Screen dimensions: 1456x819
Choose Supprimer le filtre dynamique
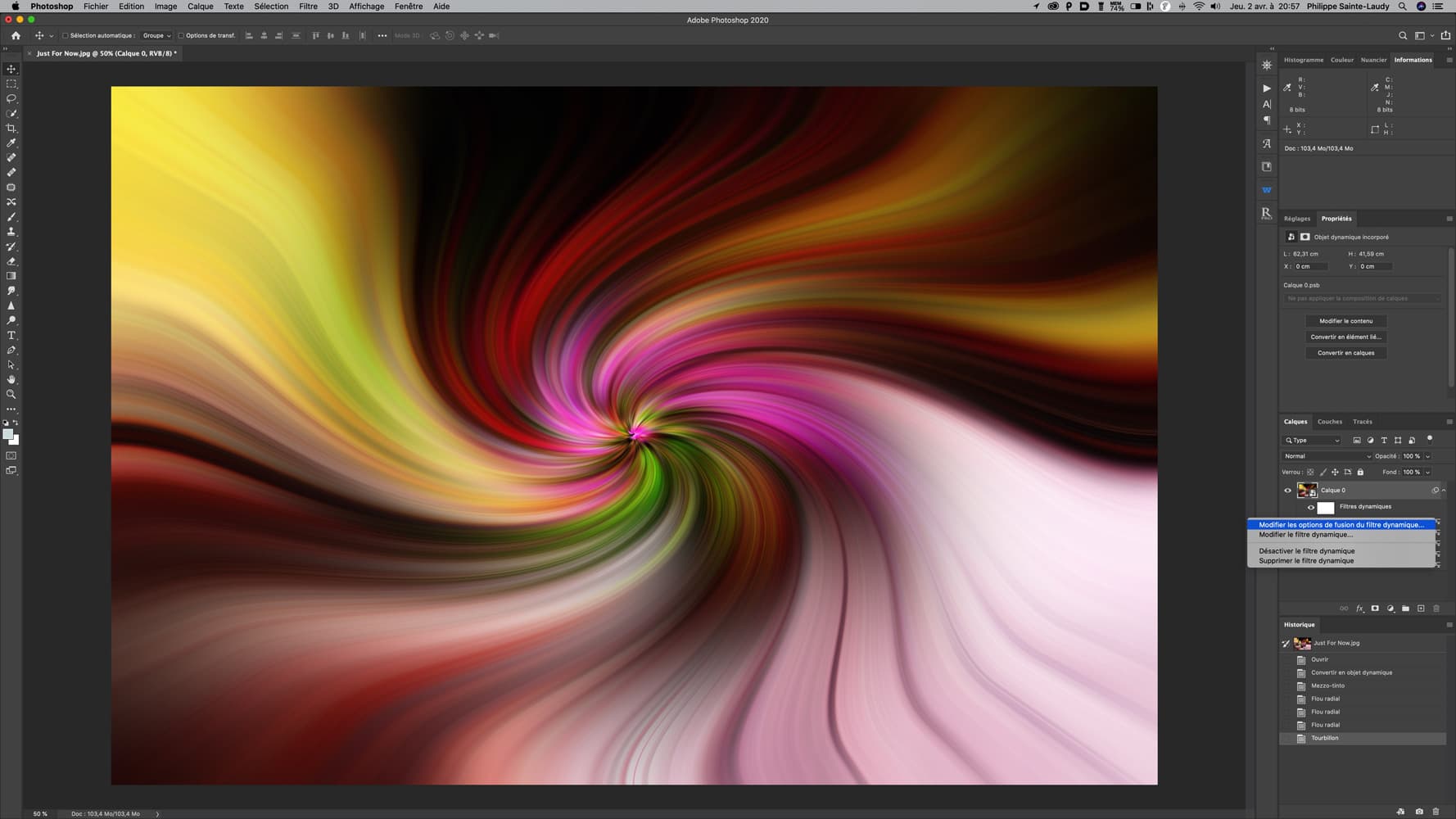coord(1306,561)
